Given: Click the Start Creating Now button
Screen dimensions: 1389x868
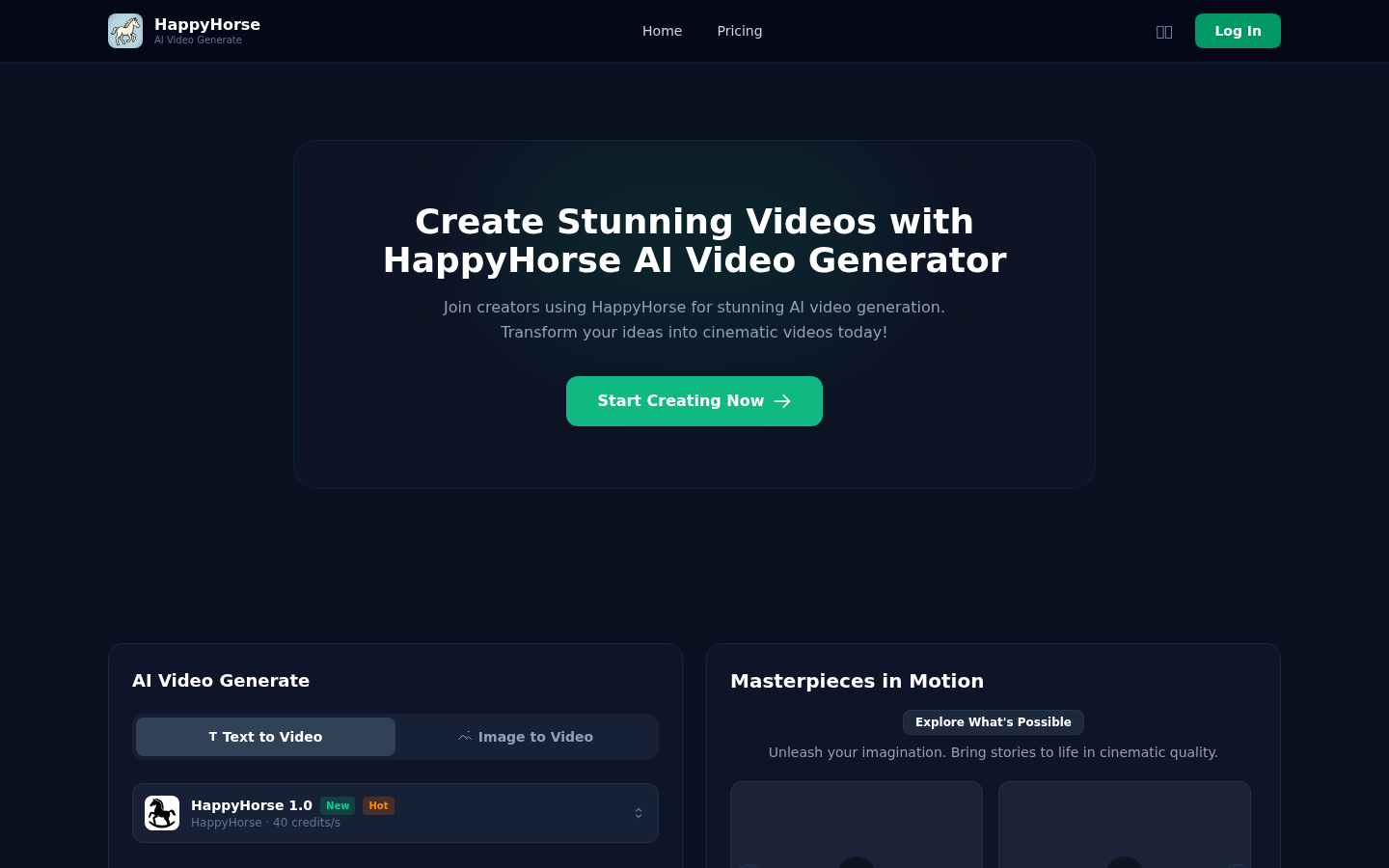Looking at the screenshot, I should [x=694, y=401].
